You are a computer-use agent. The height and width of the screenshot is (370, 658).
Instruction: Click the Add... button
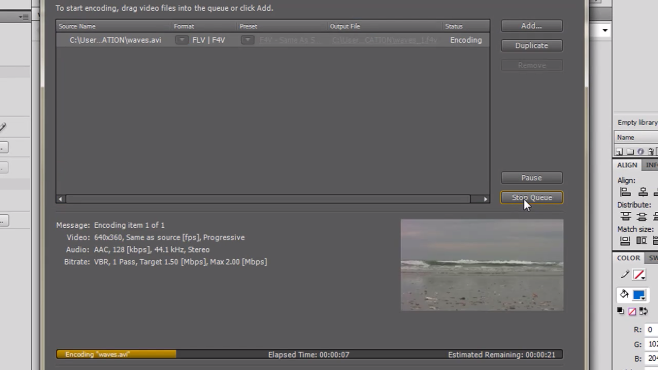point(531,26)
